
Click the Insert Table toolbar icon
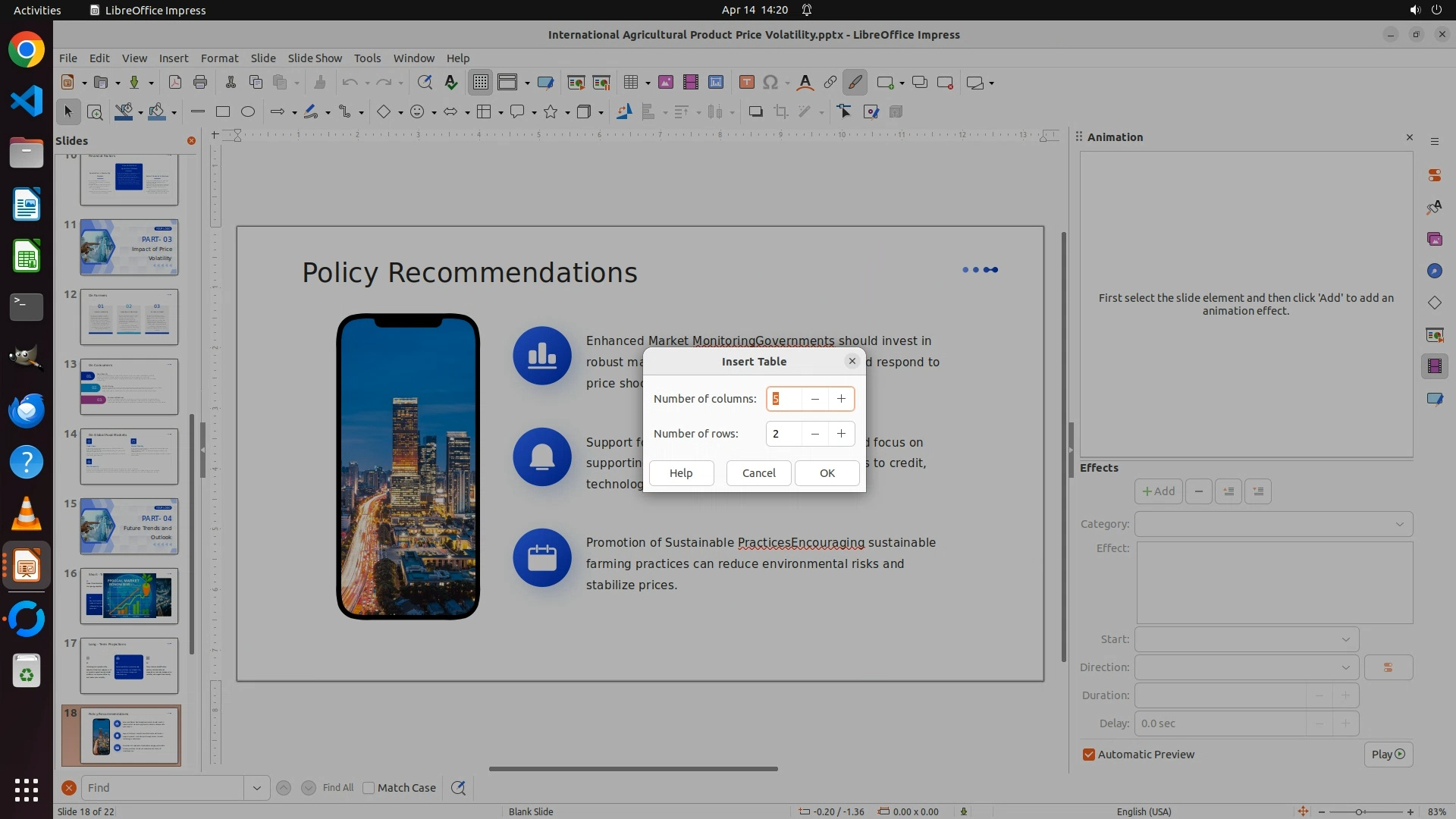point(630,83)
